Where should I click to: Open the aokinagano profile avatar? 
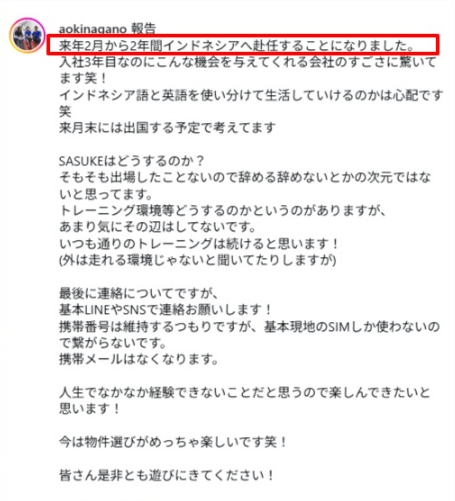tap(27, 35)
